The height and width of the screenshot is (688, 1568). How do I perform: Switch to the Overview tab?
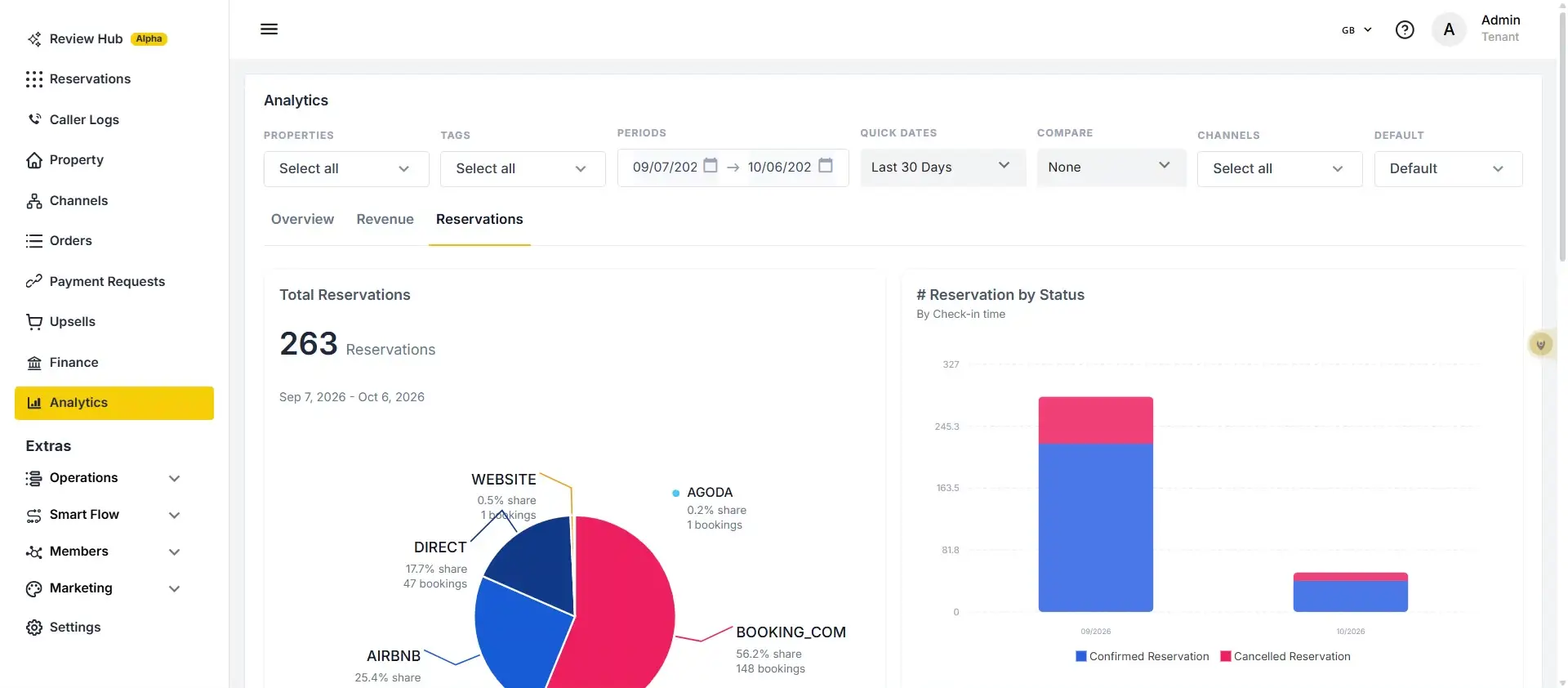coord(302,219)
